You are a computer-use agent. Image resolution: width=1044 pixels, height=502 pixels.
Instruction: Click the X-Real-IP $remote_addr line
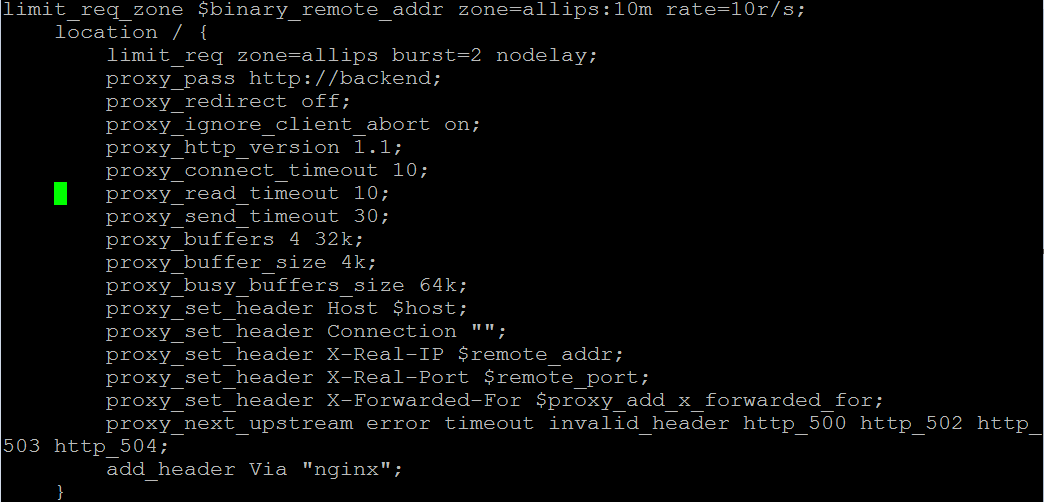tap(365, 355)
